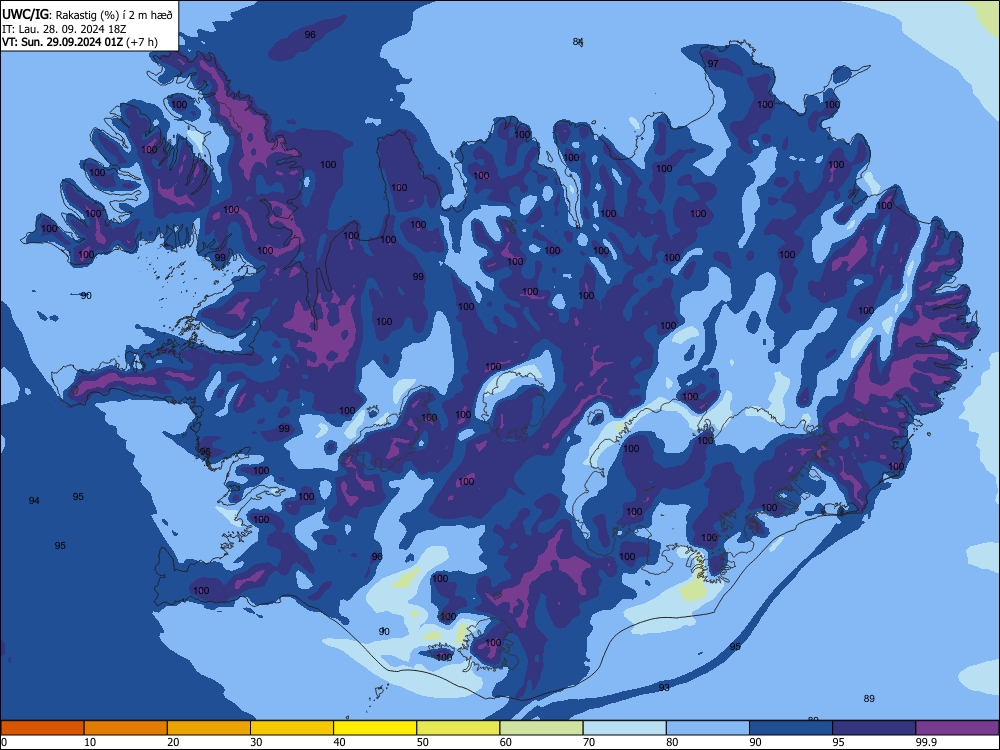Click the '93' humidity value on the map

tap(664, 688)
